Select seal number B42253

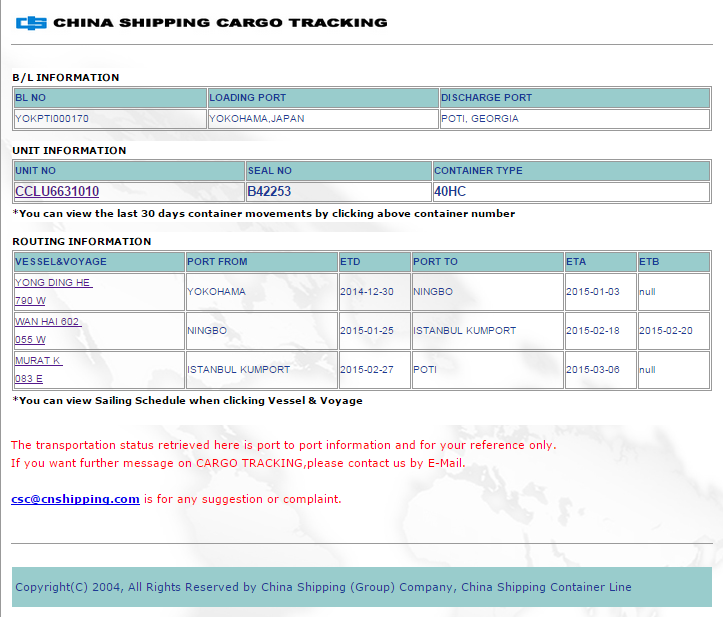(269, 191)
